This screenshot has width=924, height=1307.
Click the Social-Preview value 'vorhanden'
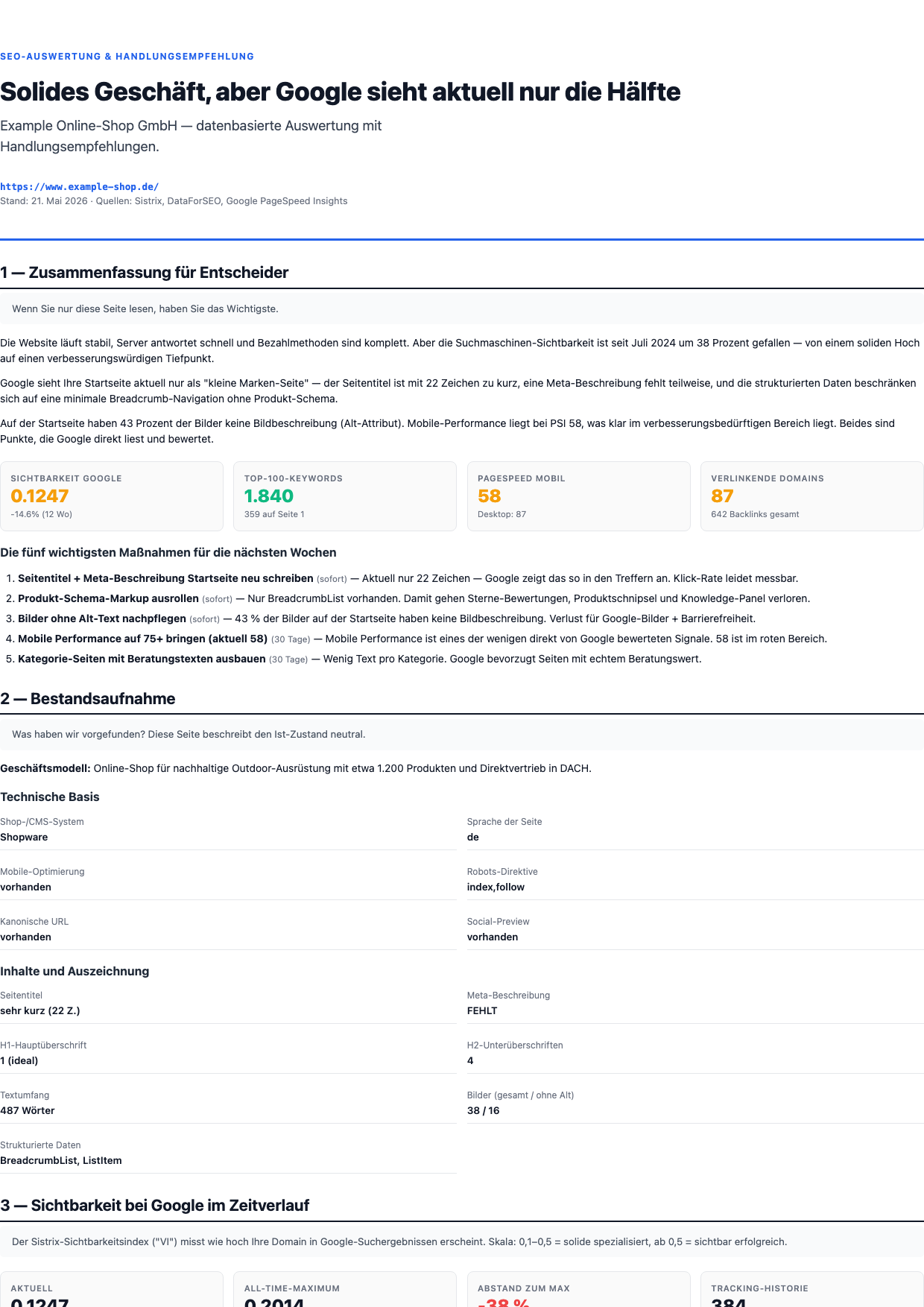point(493,937)
